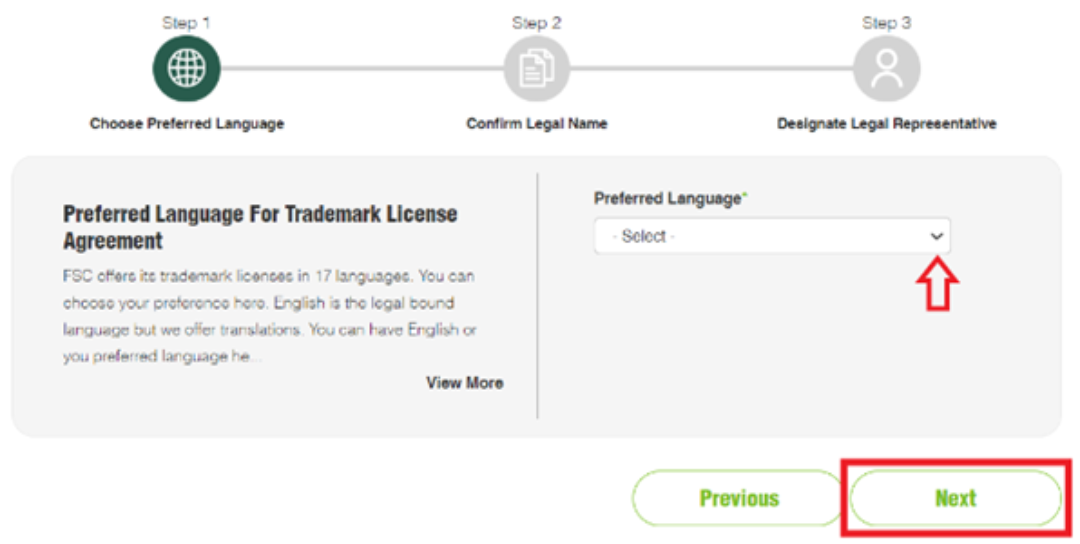Click the FSC trademark licenses description paragraph
This screenshot has height=544, width=1080.
(269, 316)
